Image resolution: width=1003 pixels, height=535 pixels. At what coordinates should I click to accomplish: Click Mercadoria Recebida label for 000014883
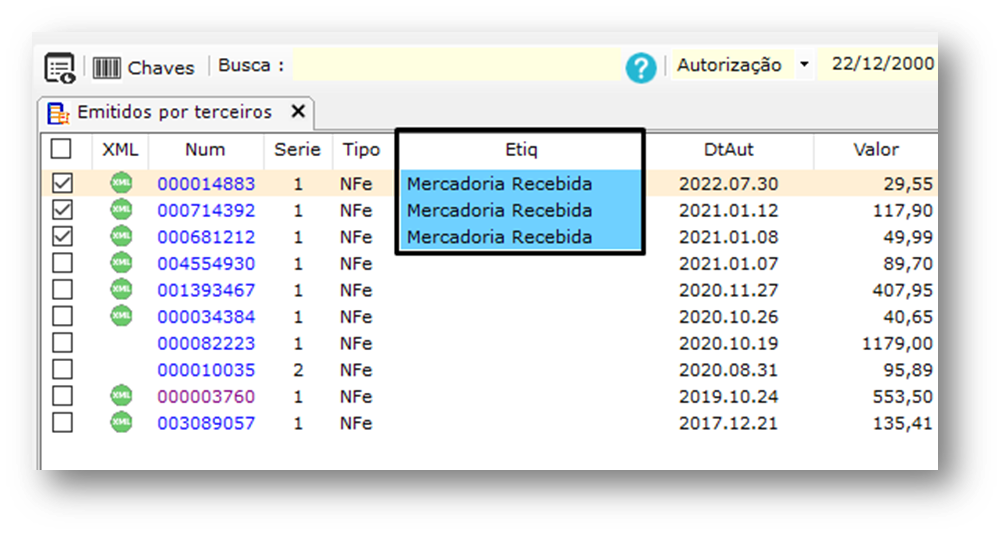pyautogui.click(x=500, y=184)
